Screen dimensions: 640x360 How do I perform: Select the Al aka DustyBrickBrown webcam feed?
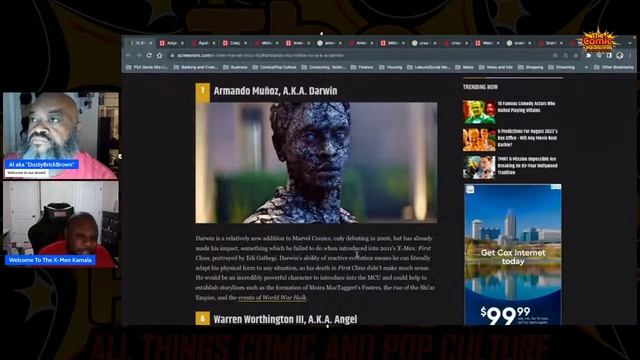[x=61, y=136]
